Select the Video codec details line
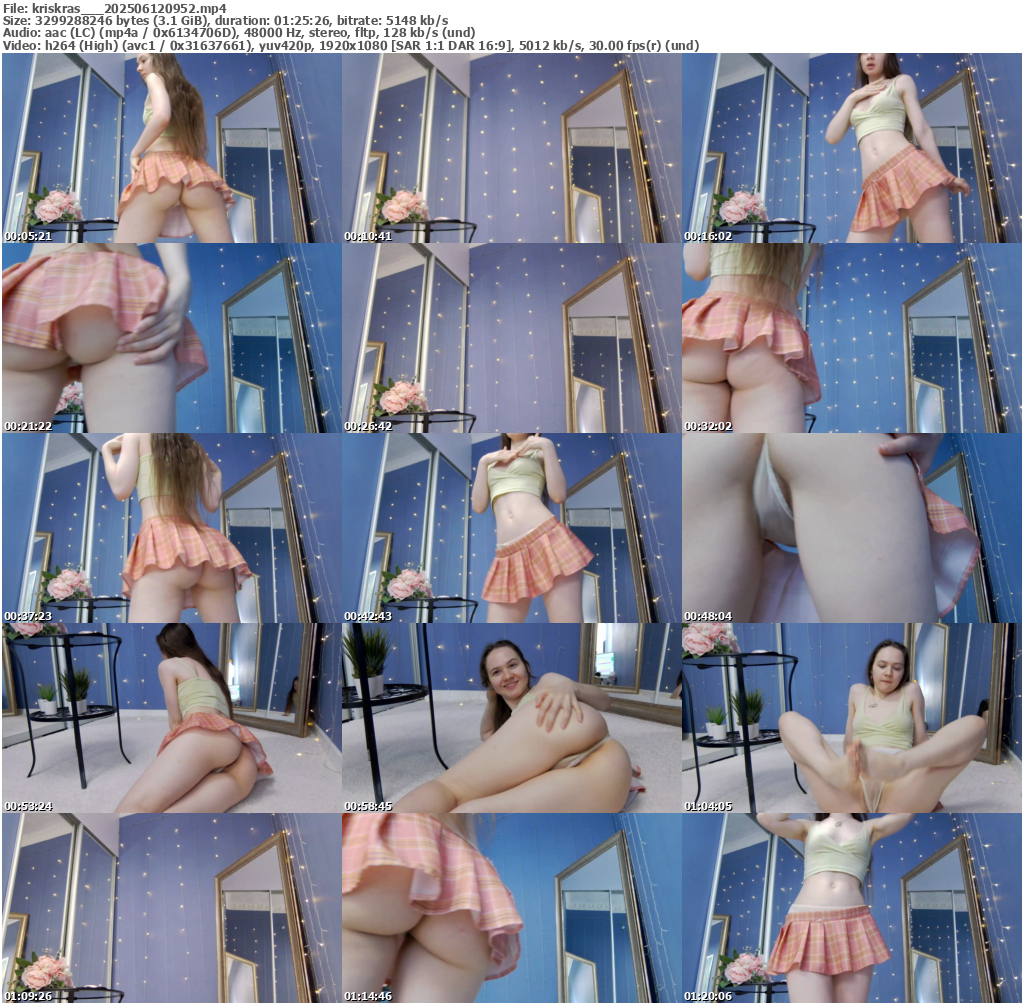The width and height of the screenshot is (1024, 1003). pos(350,45)
